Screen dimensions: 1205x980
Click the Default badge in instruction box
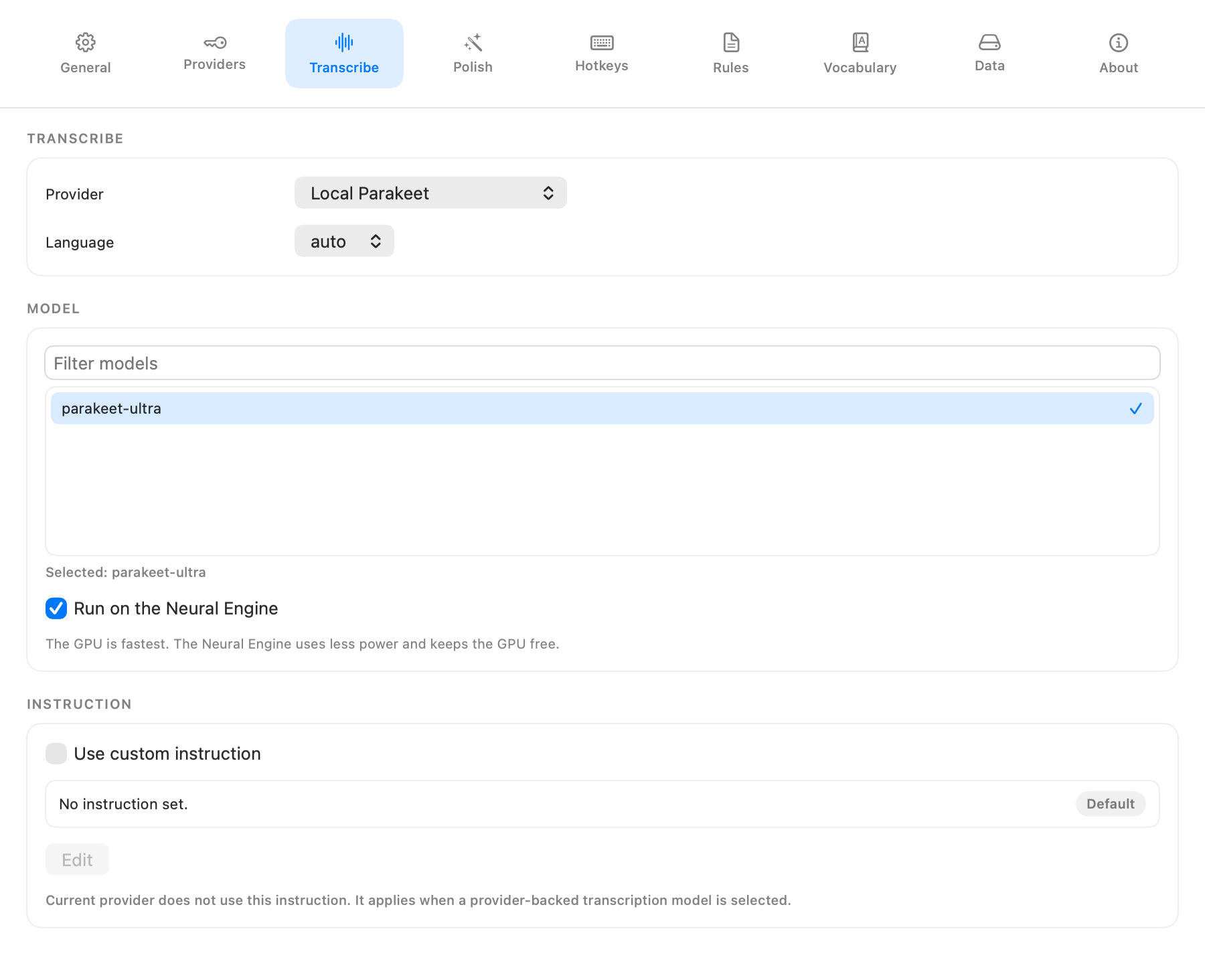(x=1110, y=804)
